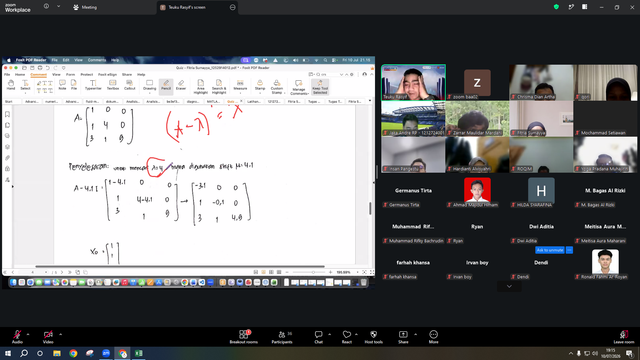Click the Foxit vertical scrollbar

tap(370, 208)
